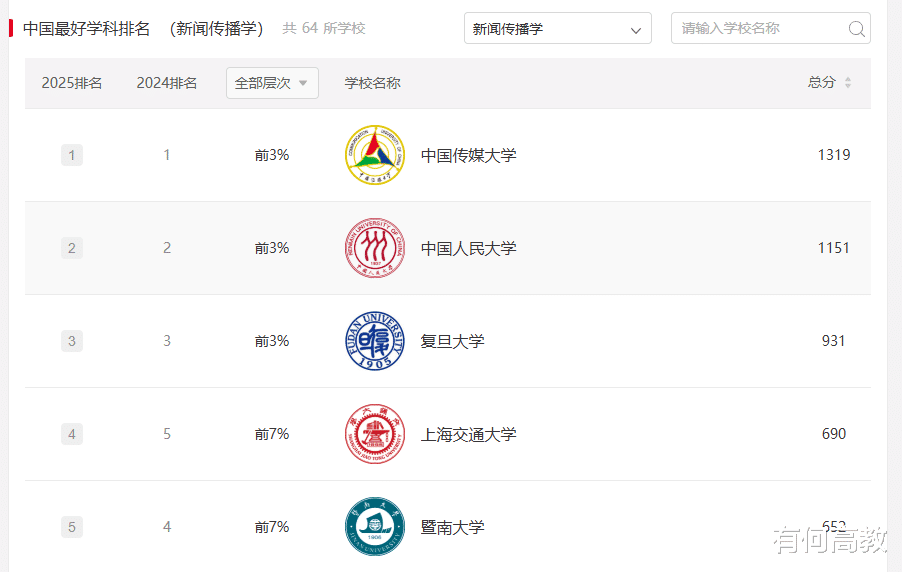Click 前7% in the 上海交通大学 row
The width and height of the screenshot is (902, 572).
272,434
